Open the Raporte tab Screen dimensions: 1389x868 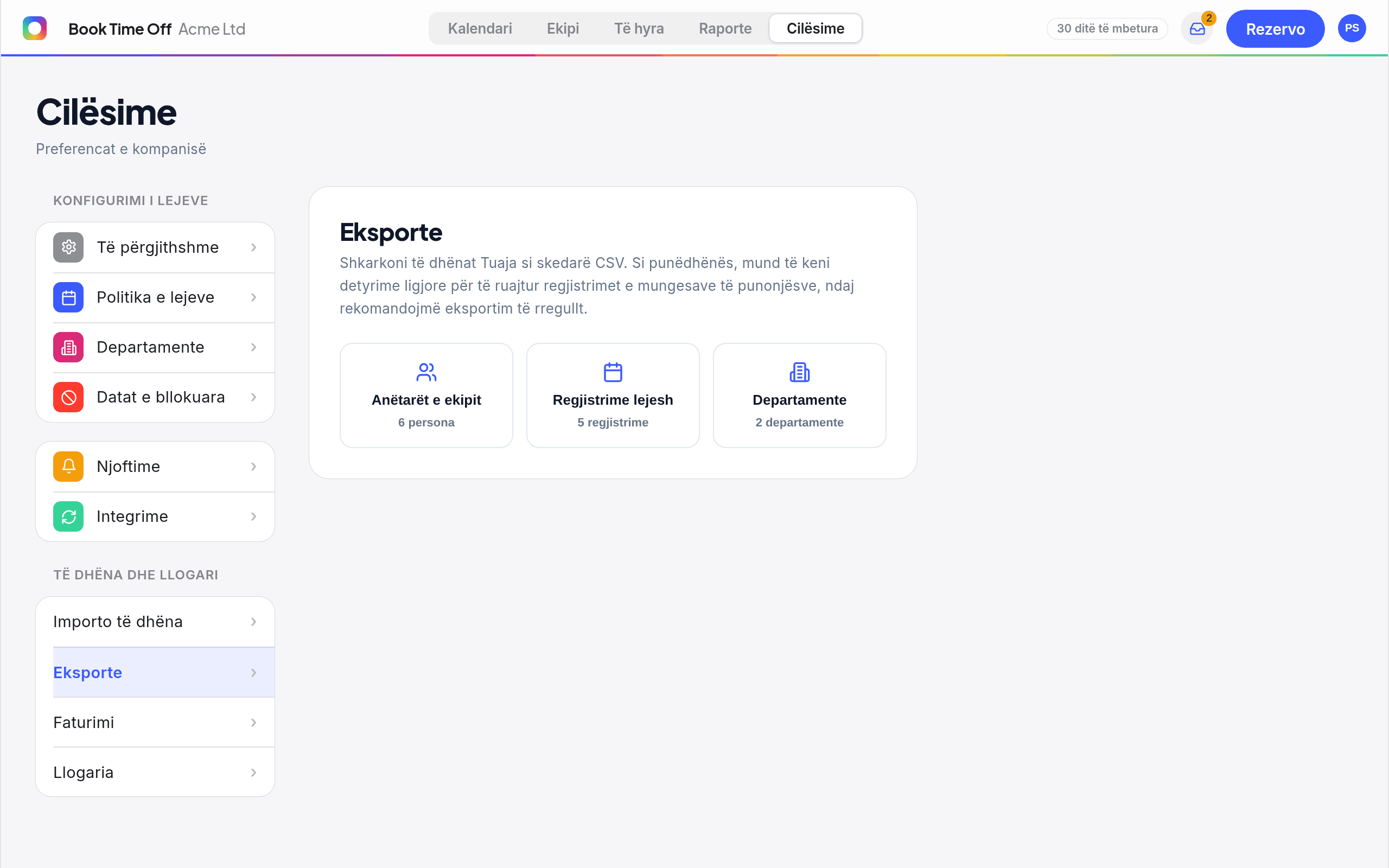pos(725,29)
